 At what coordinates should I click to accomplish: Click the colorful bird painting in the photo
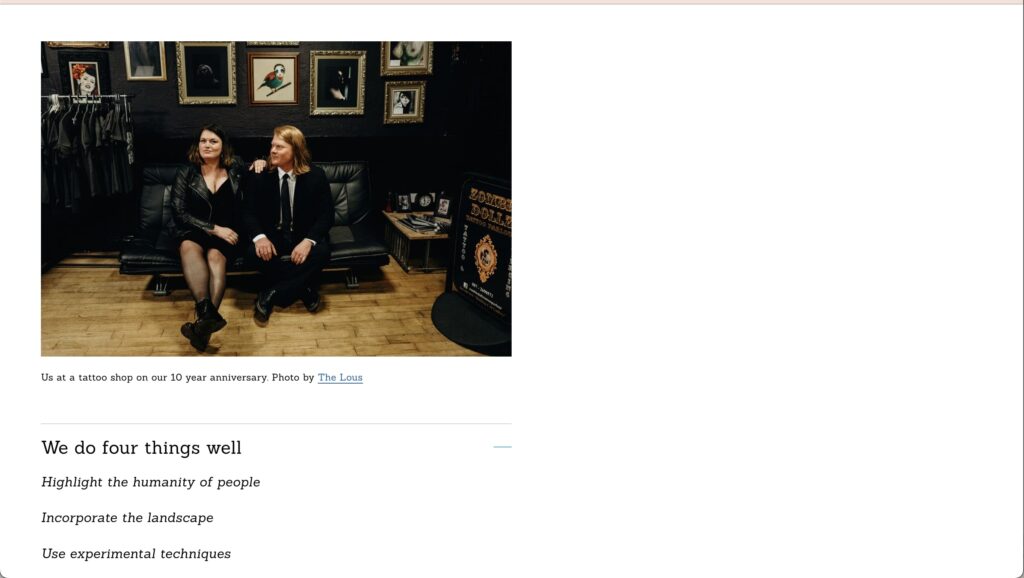tap(274, 78)
